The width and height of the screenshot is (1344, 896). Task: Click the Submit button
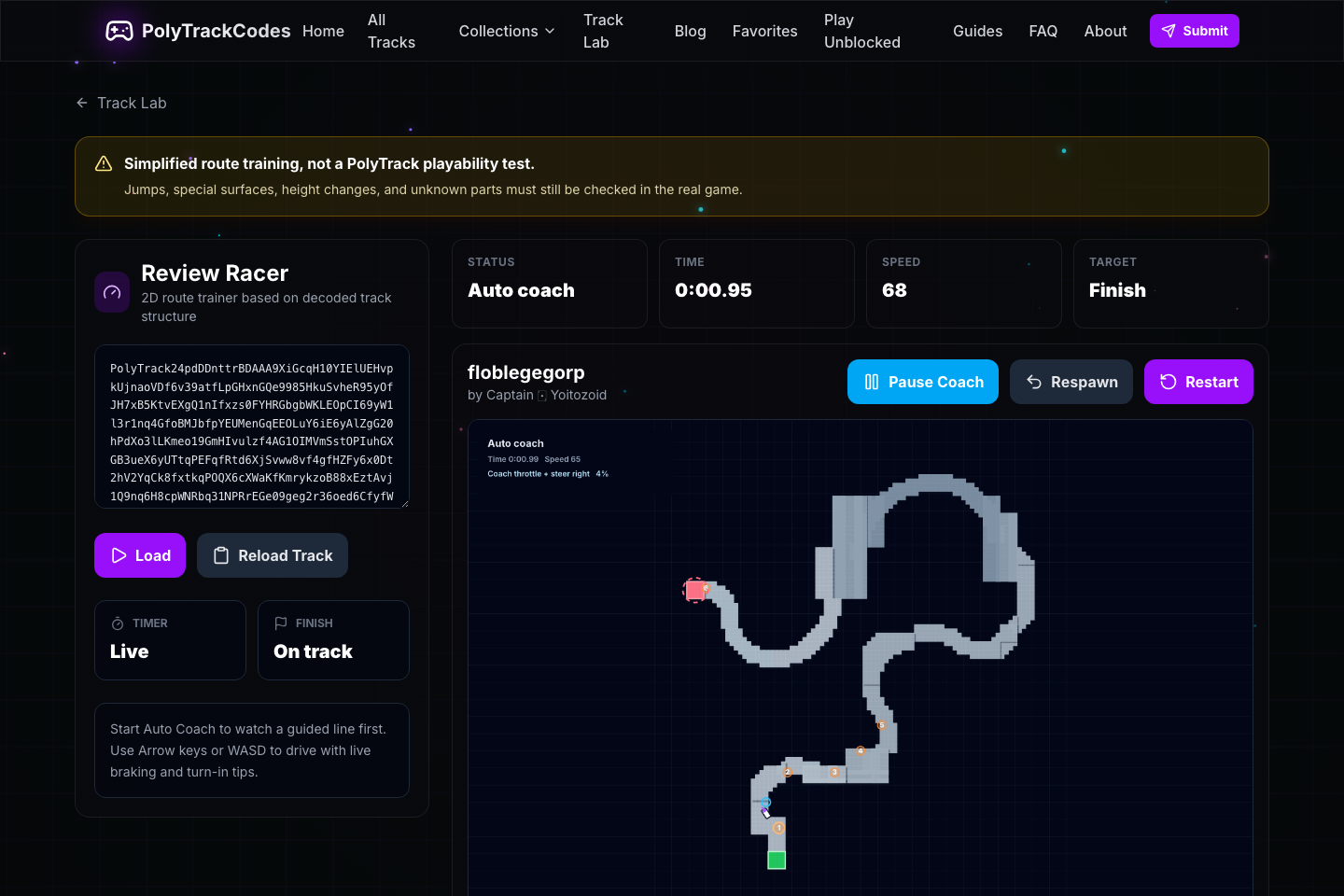(1194, 31)
